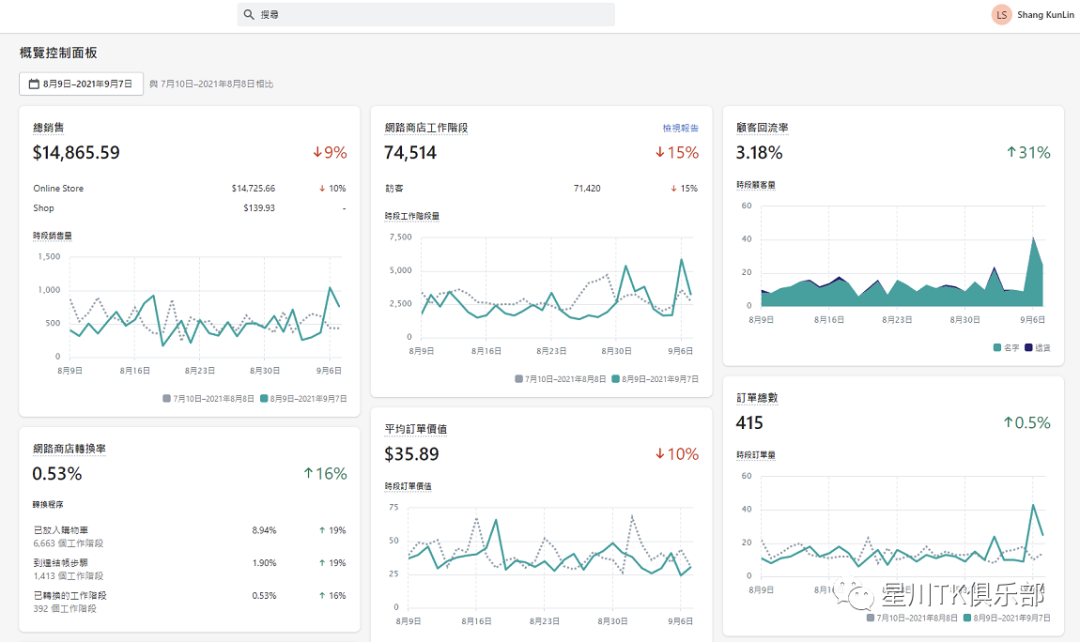
Task: Click the up arrow in 到達結帳步驟 row
Action: click(x=322, y=563)
